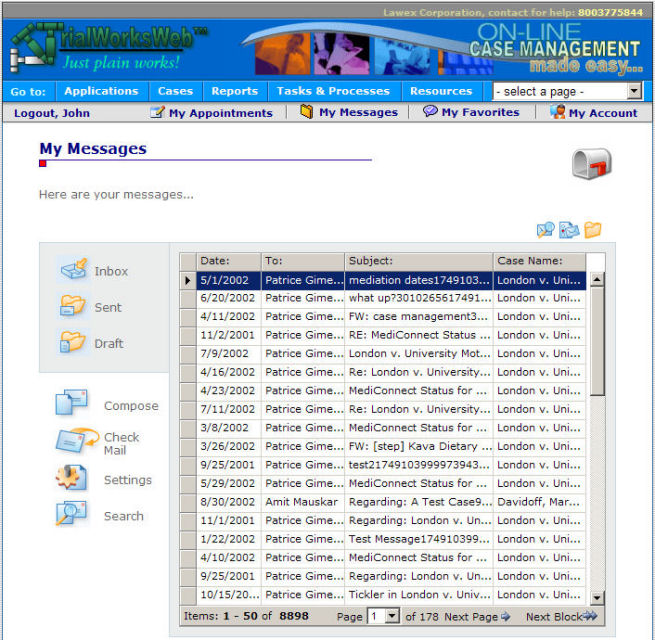The height and width of the screenshot is (640, 655).
Task: Click the Next Block double-arrow icon
Action: (x=590, y=616)
